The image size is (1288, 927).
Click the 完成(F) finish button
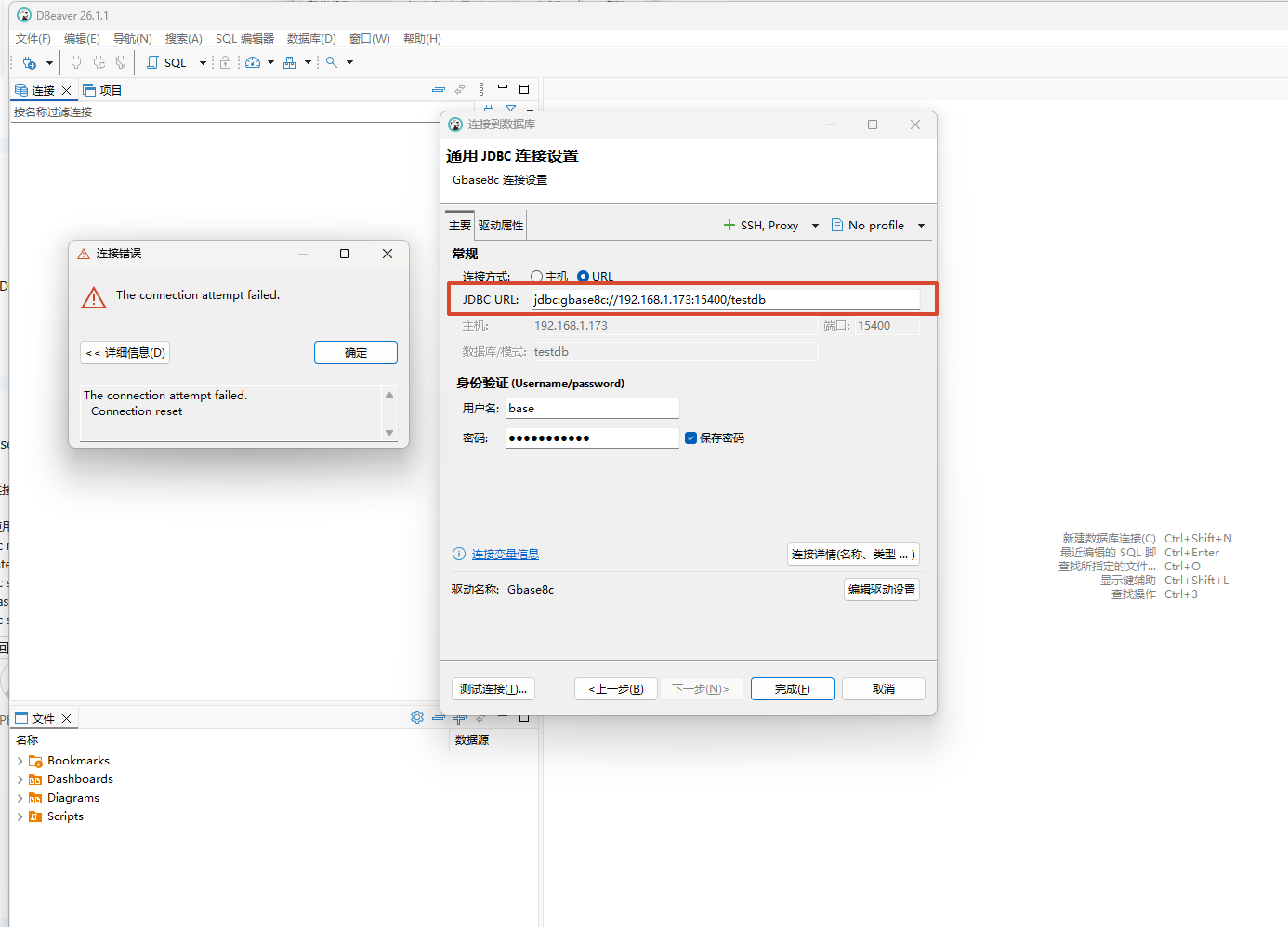[x=793, y=689]
